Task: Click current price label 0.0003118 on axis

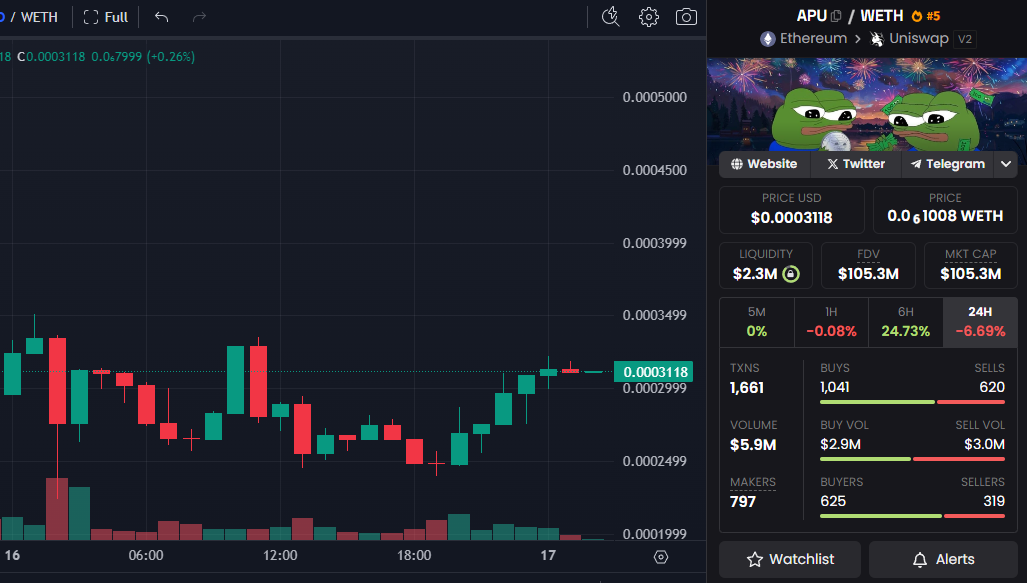Action: click(x=653, y=372)
